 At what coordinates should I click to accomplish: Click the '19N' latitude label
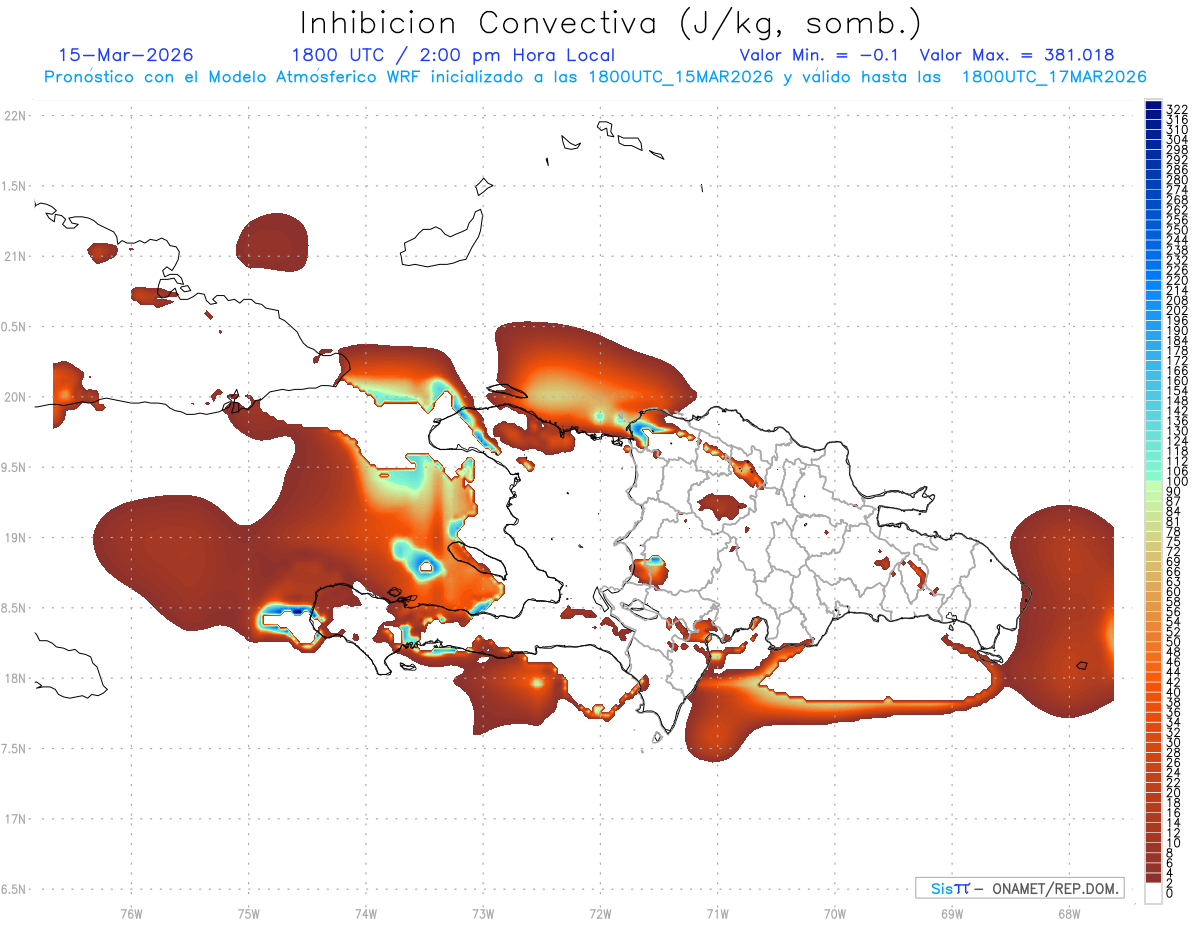click(x=14, y=537)
